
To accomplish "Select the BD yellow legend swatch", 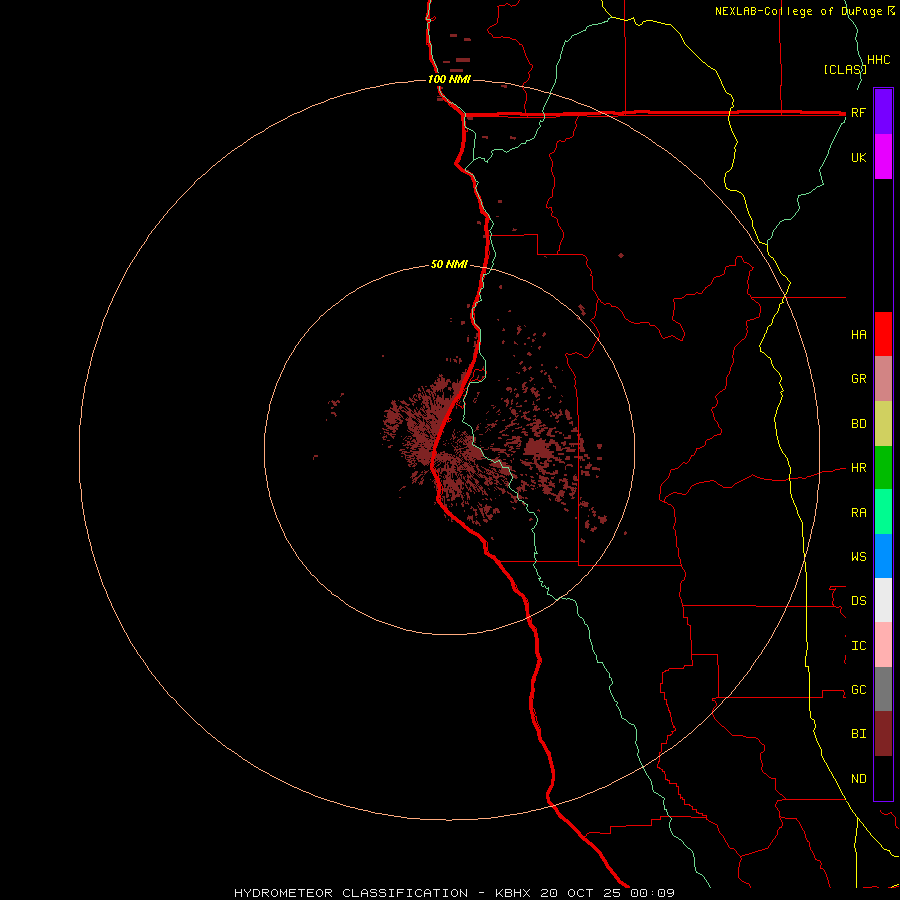I will [883, 424].
